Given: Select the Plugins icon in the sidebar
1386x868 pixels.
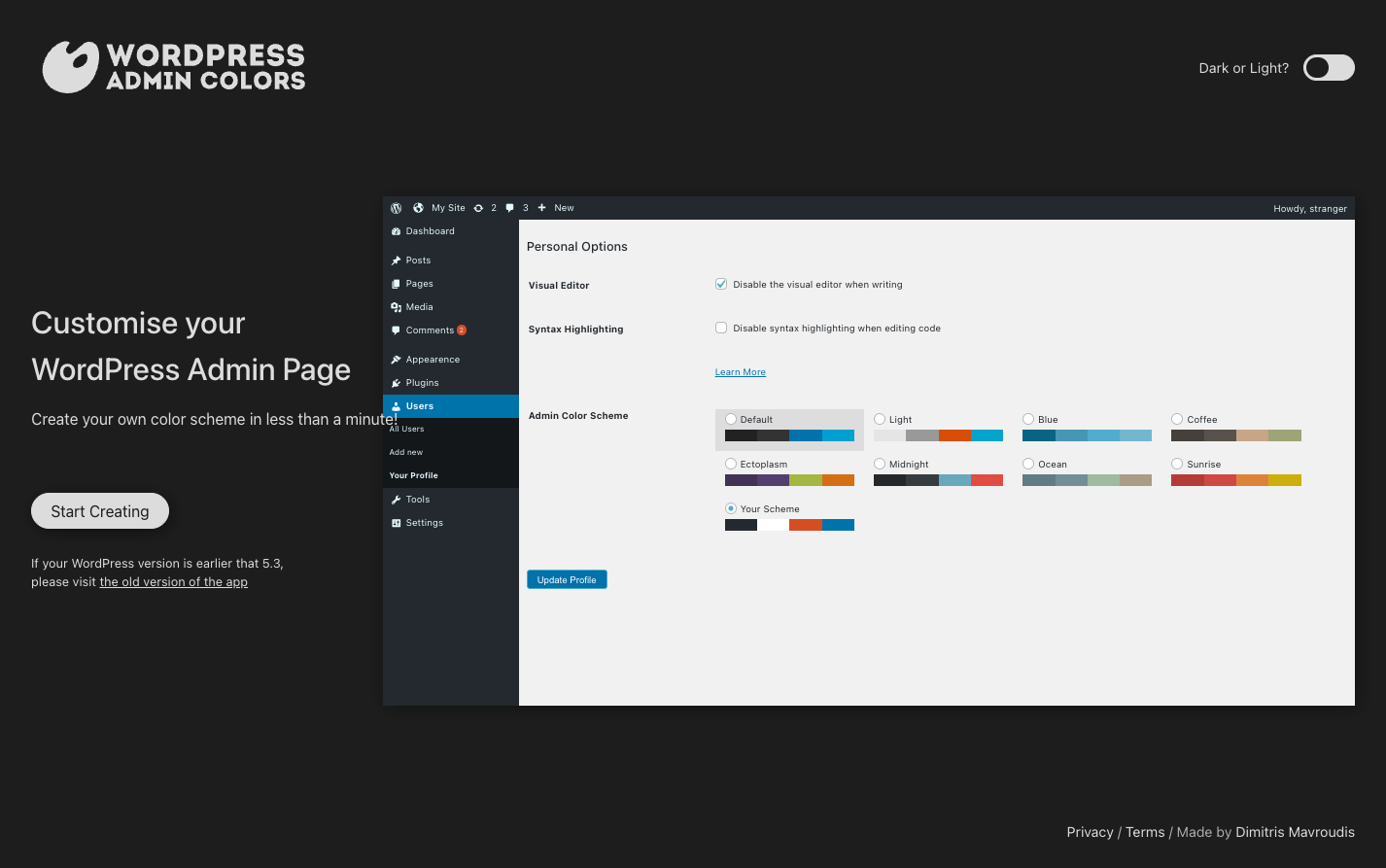Looking at the screenshot, I should (x=397, y=382).
